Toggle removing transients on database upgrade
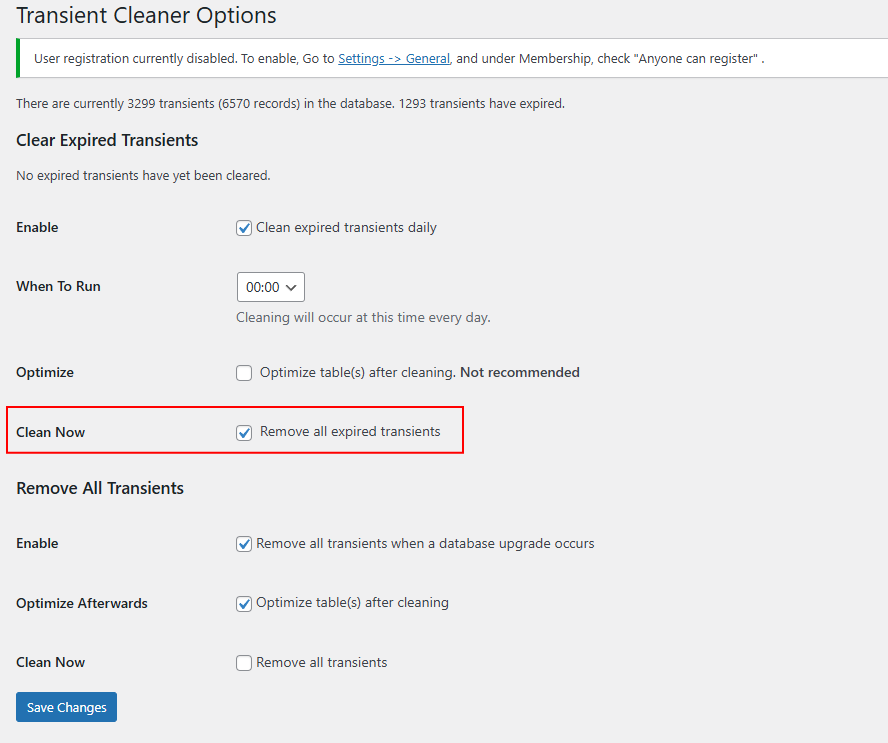888x743 pixels. [244, 544]
